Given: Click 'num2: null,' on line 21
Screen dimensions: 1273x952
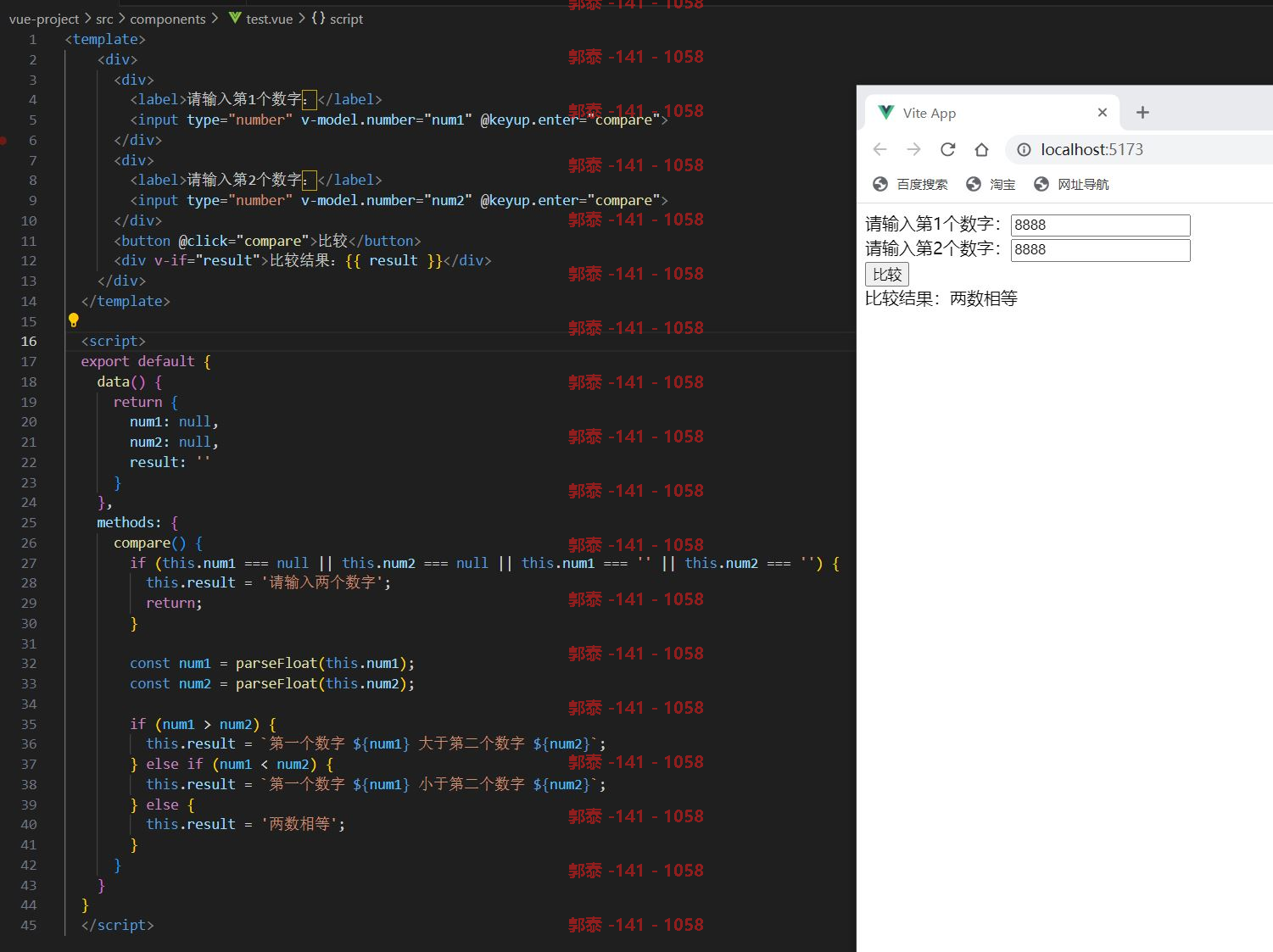Looking at the screenshot, I should (174, 442).
